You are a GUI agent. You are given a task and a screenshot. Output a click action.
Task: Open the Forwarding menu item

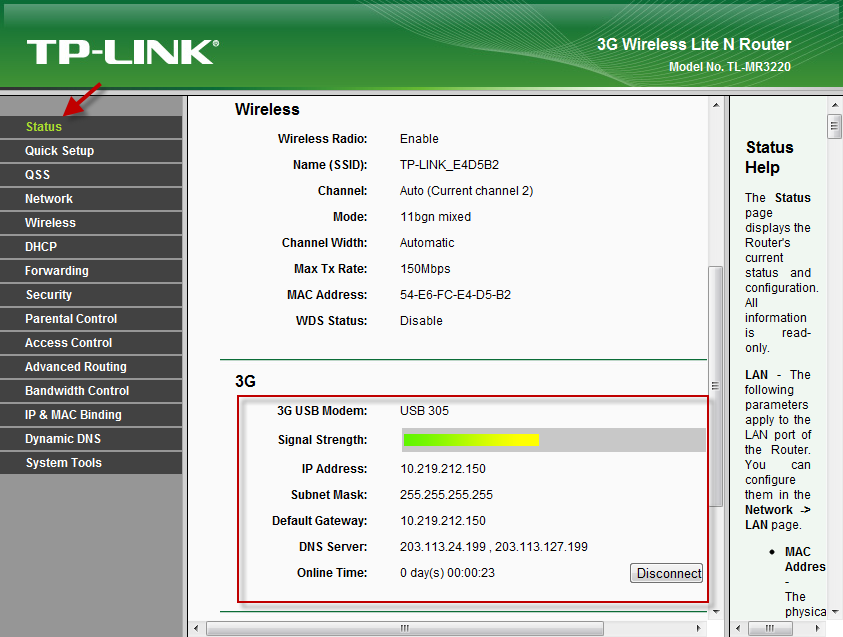tap(91, 271)
